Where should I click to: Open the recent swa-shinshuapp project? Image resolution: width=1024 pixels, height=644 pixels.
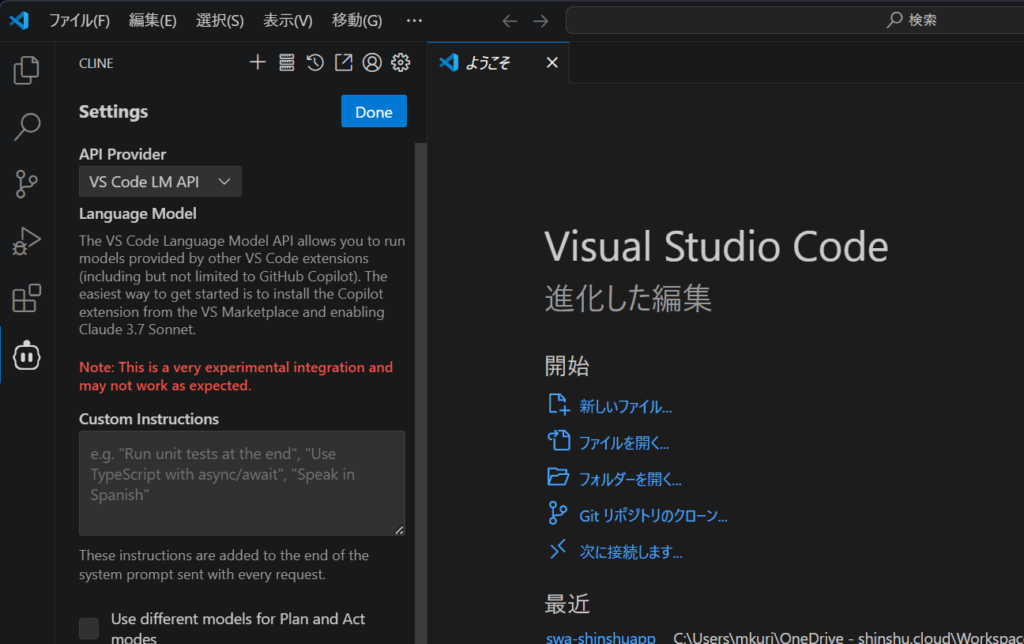(600, 637)
